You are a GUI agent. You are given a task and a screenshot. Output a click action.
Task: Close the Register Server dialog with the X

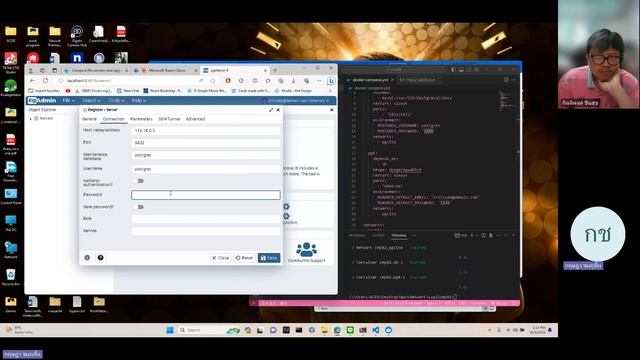click(x=278, y=110)
